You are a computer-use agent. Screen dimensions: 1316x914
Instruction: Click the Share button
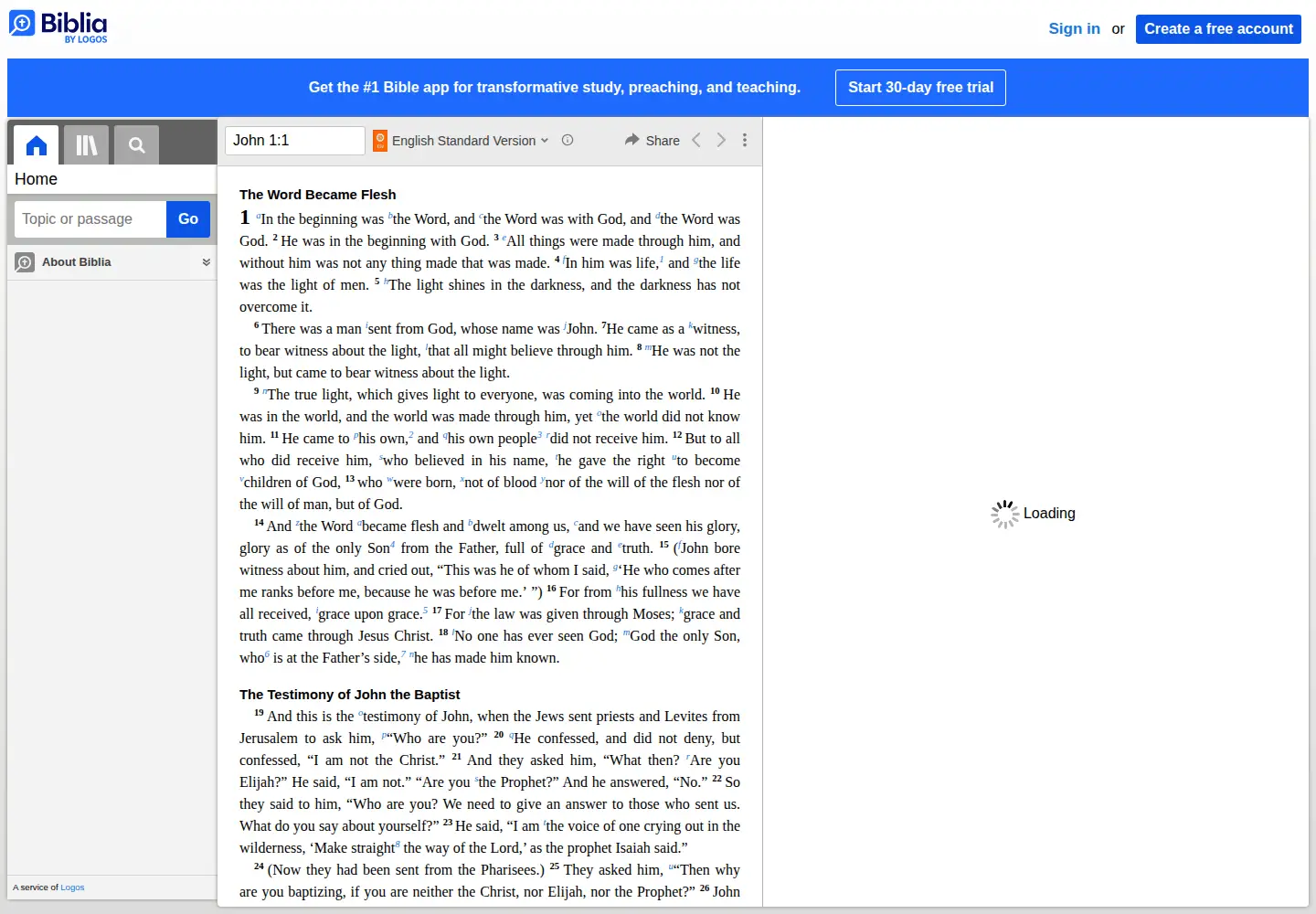[x=653, y=140]
